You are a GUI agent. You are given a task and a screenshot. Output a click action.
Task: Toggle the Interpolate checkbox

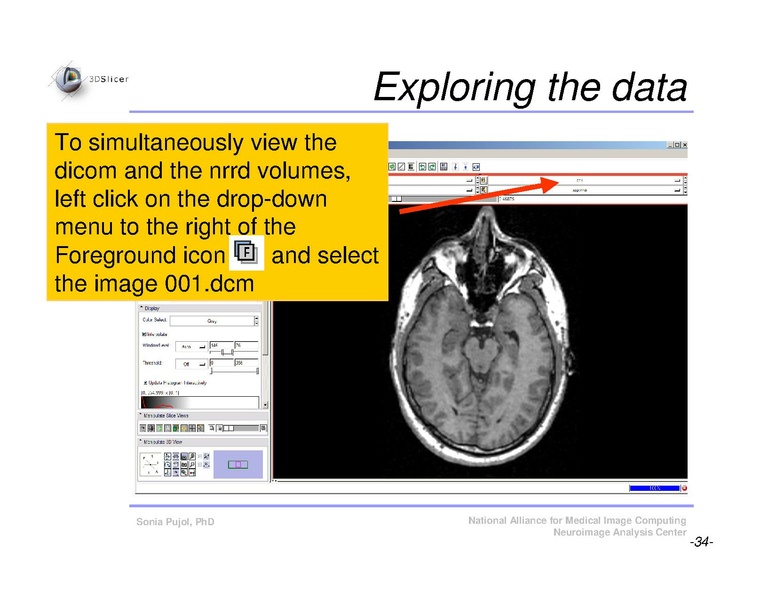point(144,334)
